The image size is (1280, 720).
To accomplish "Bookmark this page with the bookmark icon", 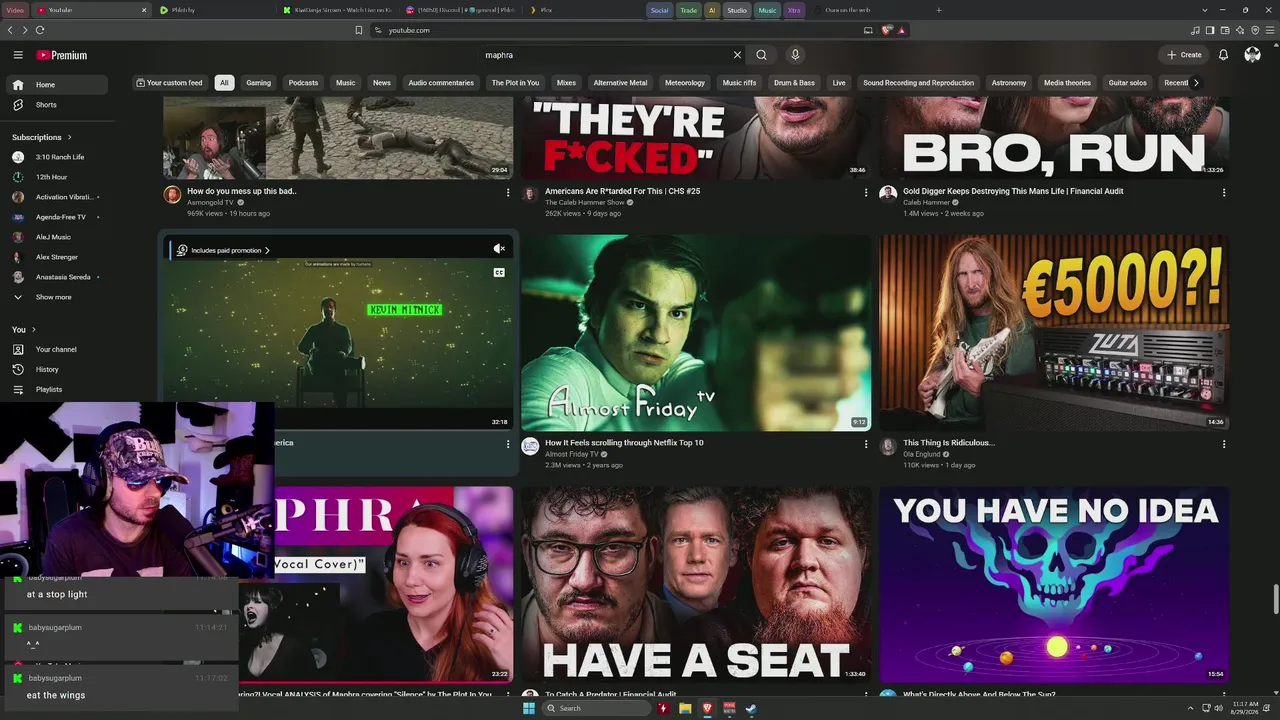I will pyautogui.click(x=359, y=30).
